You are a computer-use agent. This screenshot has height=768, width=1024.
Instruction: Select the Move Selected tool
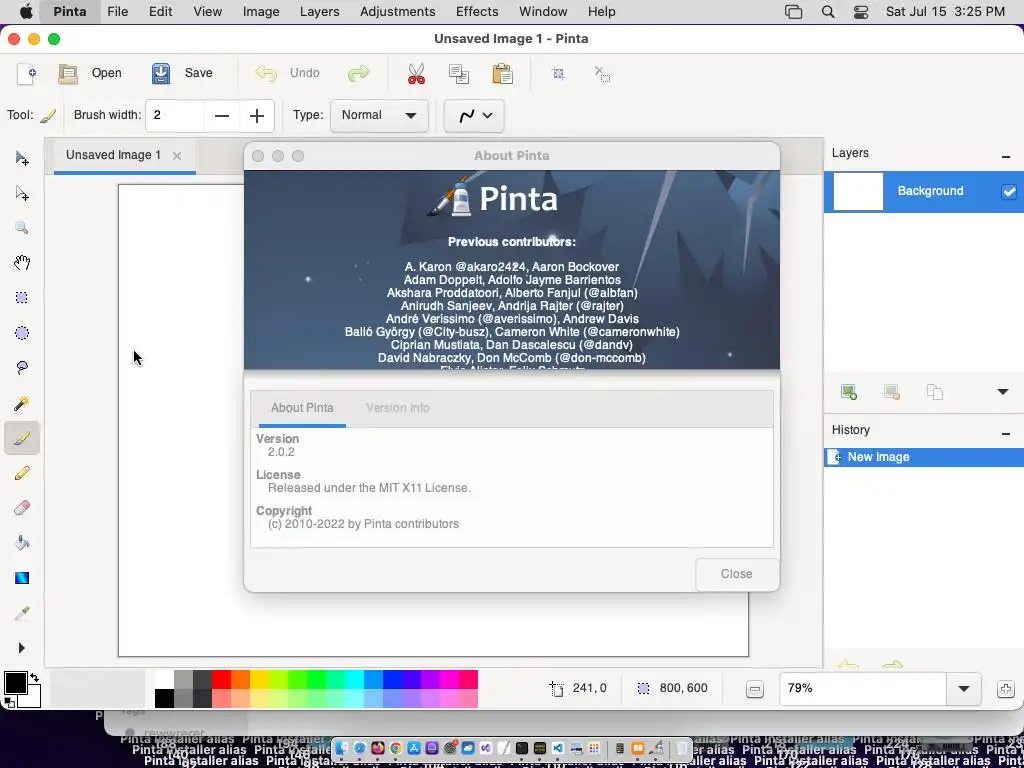tap(22, 159)
